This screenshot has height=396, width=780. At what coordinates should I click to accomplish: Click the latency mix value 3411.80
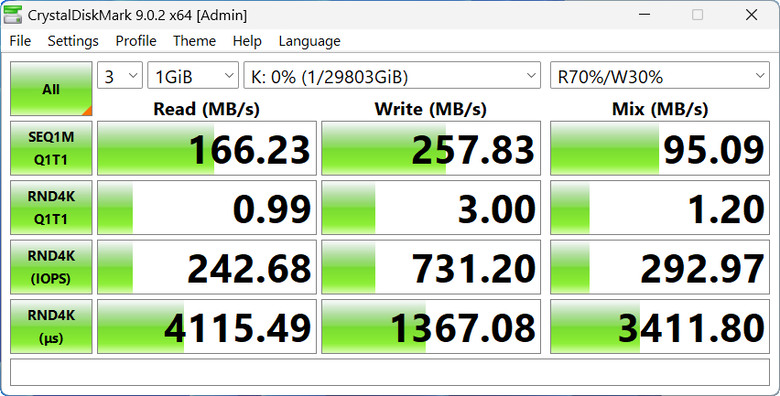[x=660, y=326]
